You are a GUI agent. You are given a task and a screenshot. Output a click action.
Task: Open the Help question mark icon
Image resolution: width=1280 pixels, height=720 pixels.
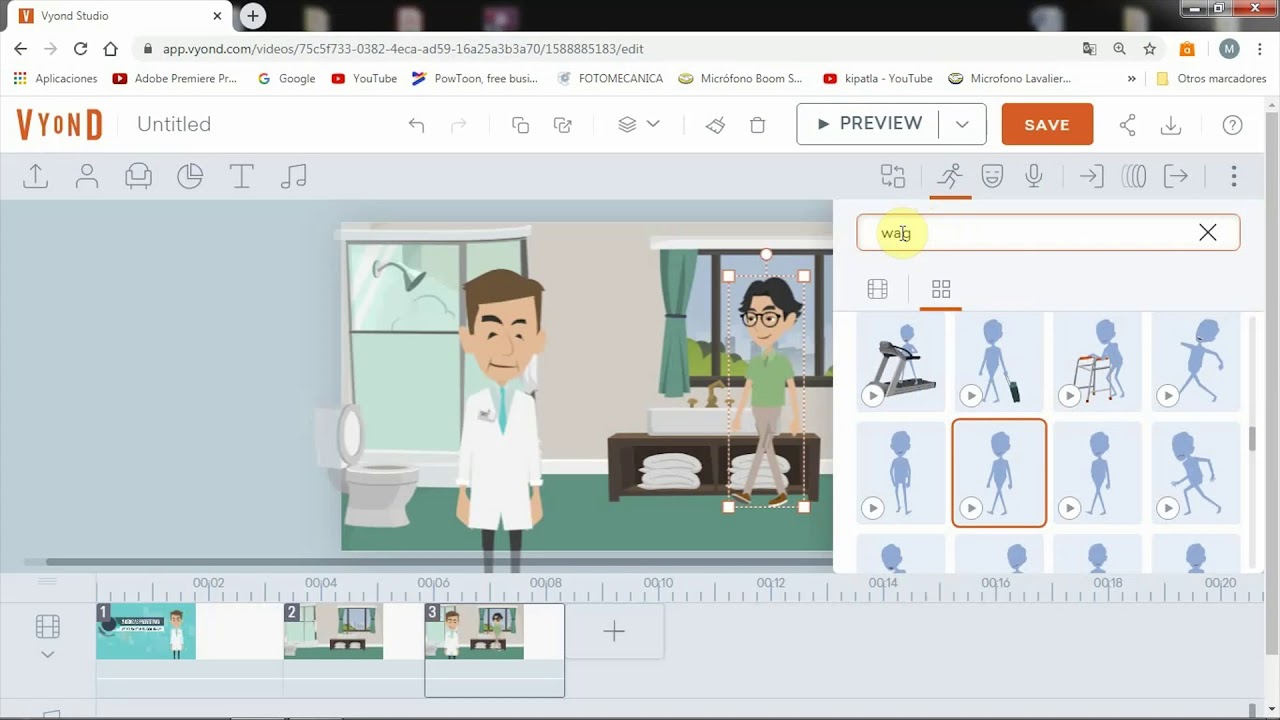pos(1232,125)
